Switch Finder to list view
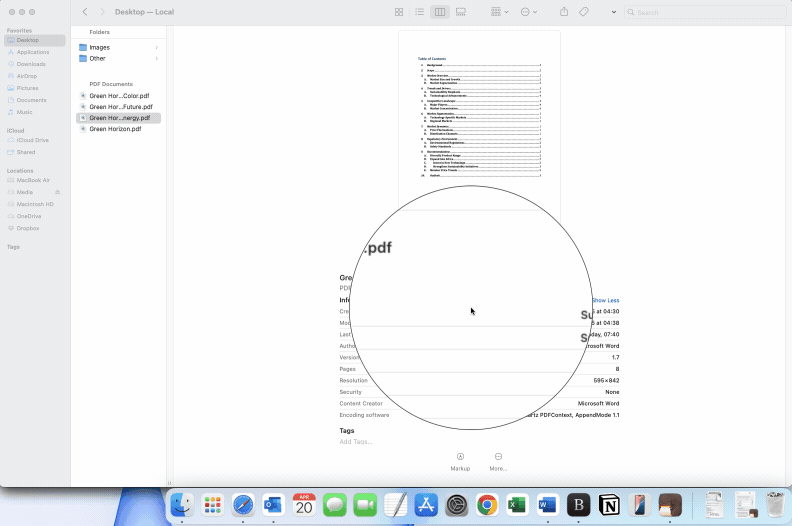Image resolution: width=792 pixels, height=526 pixels. [x=419, y=12]
